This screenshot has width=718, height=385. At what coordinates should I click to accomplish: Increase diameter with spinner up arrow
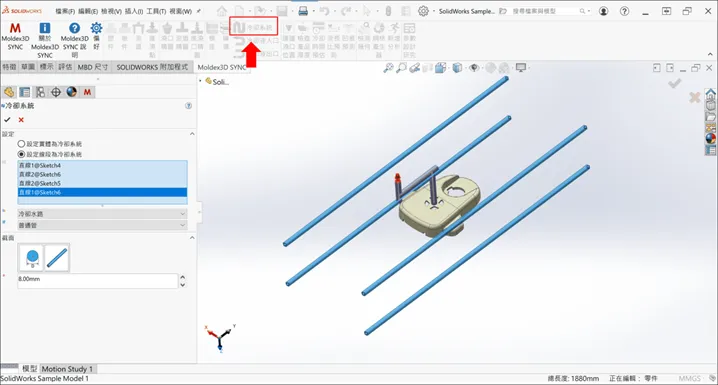pyautogui.click(x=183, y=277)
